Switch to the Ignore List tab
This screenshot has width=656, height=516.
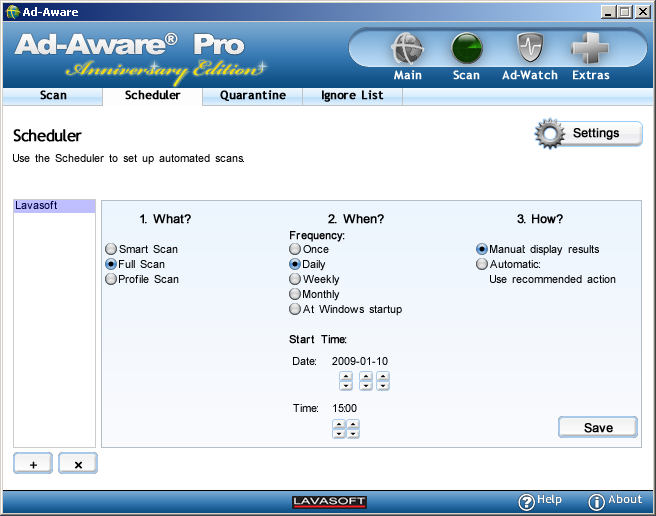(352, 95)
